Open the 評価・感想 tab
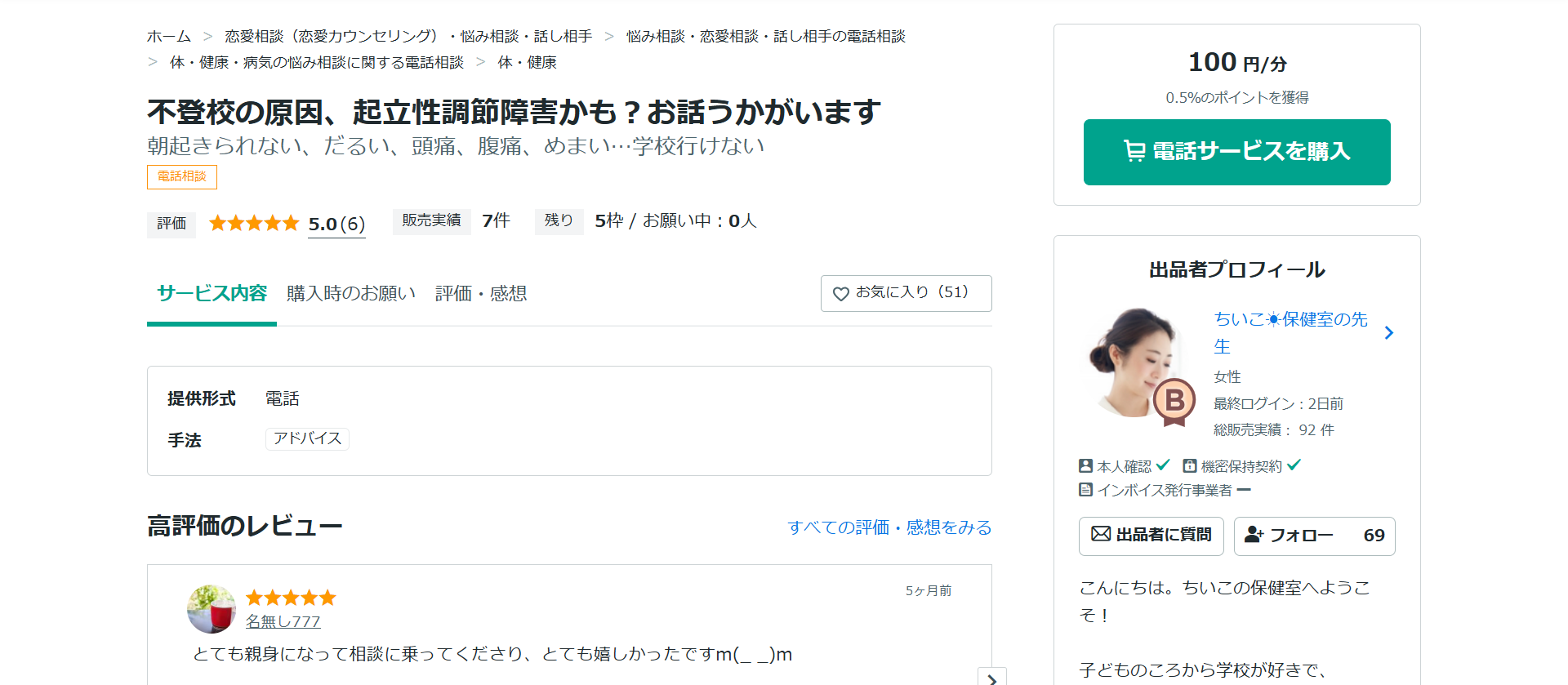Image resolution: width=1568 pixels, height=685 pixels. click(x=481, y=294)
